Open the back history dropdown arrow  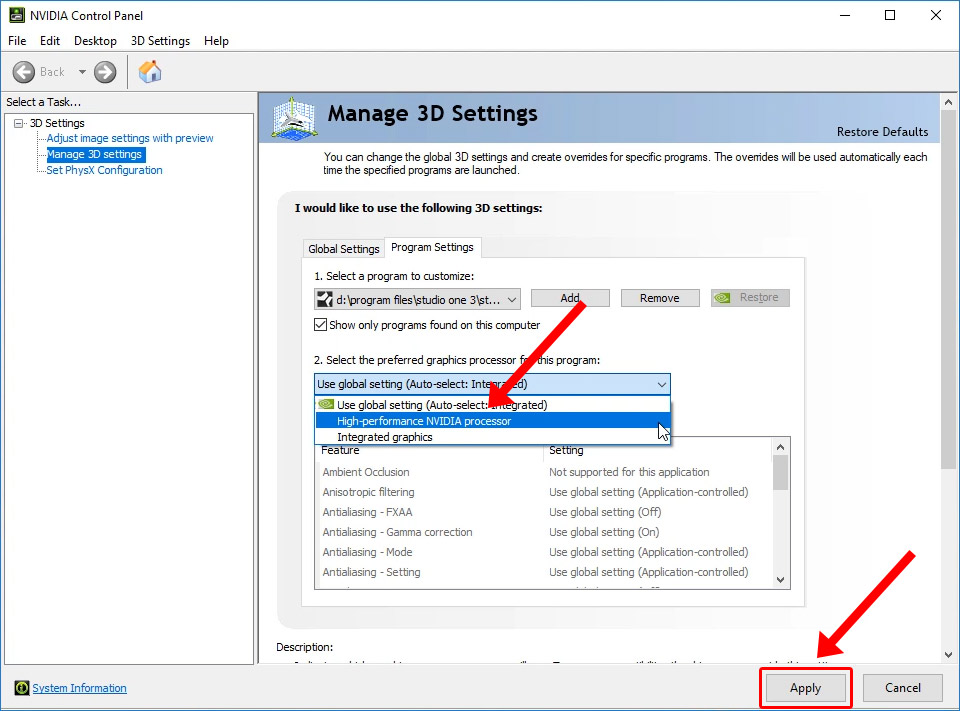[x=82, y=72]
